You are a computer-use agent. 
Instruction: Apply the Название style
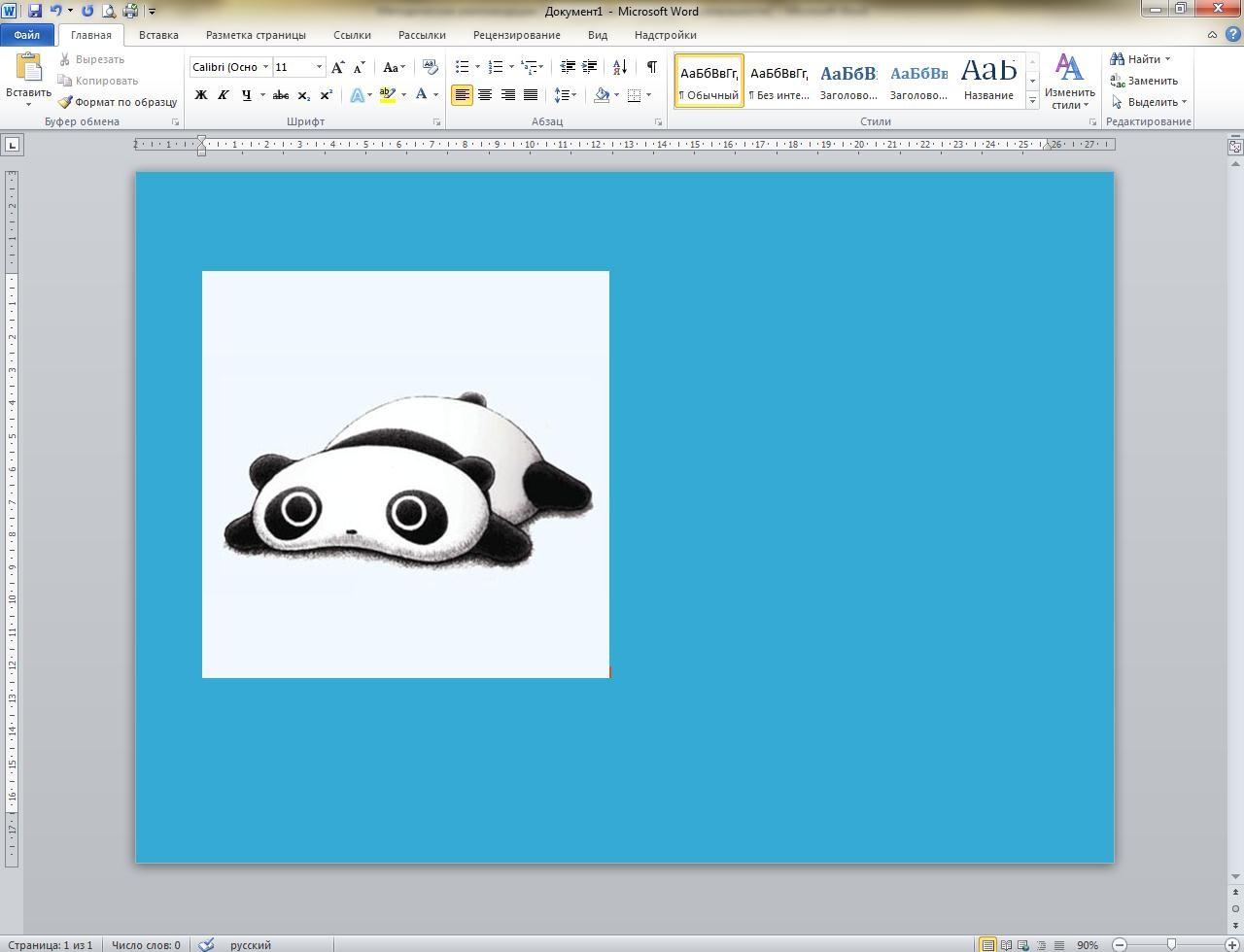tap(988, 81)
